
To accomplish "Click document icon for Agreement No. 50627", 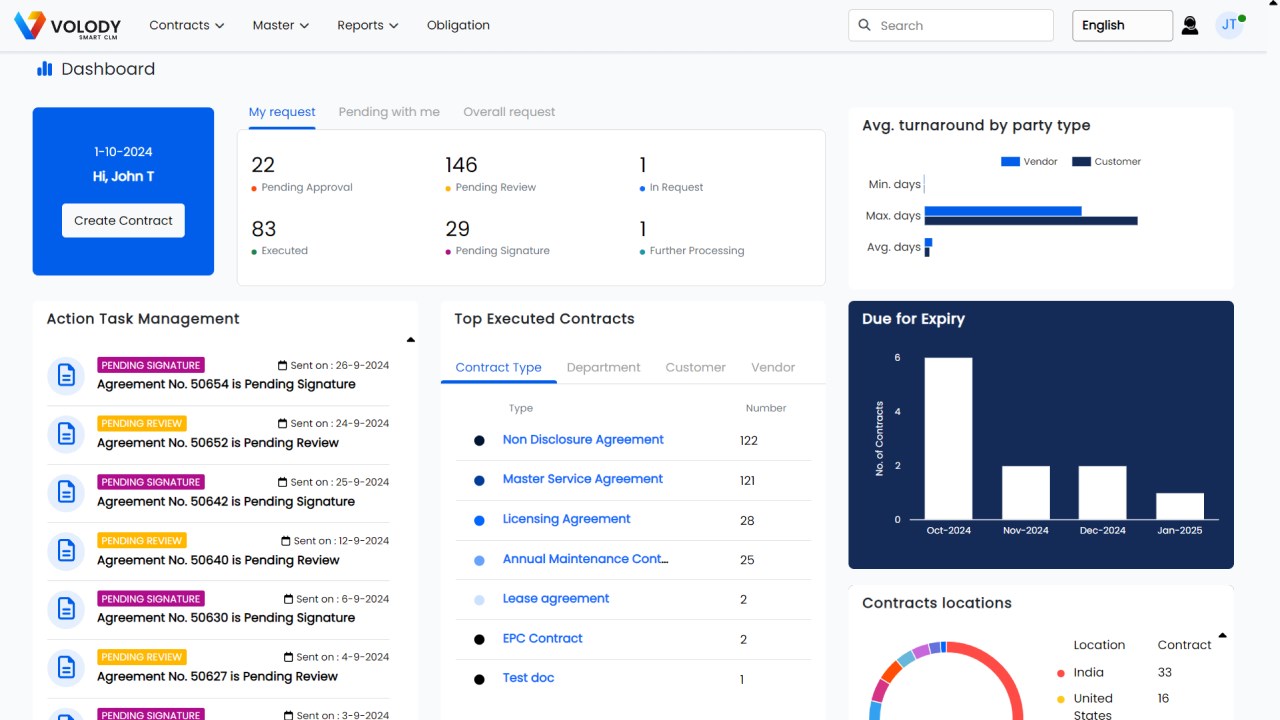I will point(66,667).
